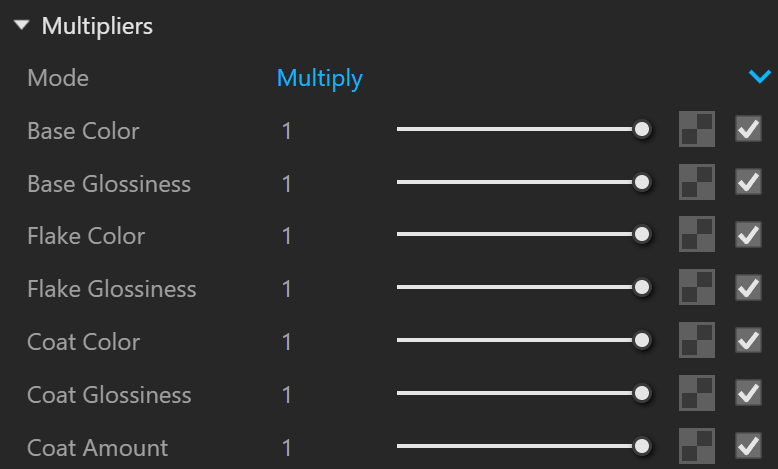Open texture map slot for Base Color

point(697,129)
